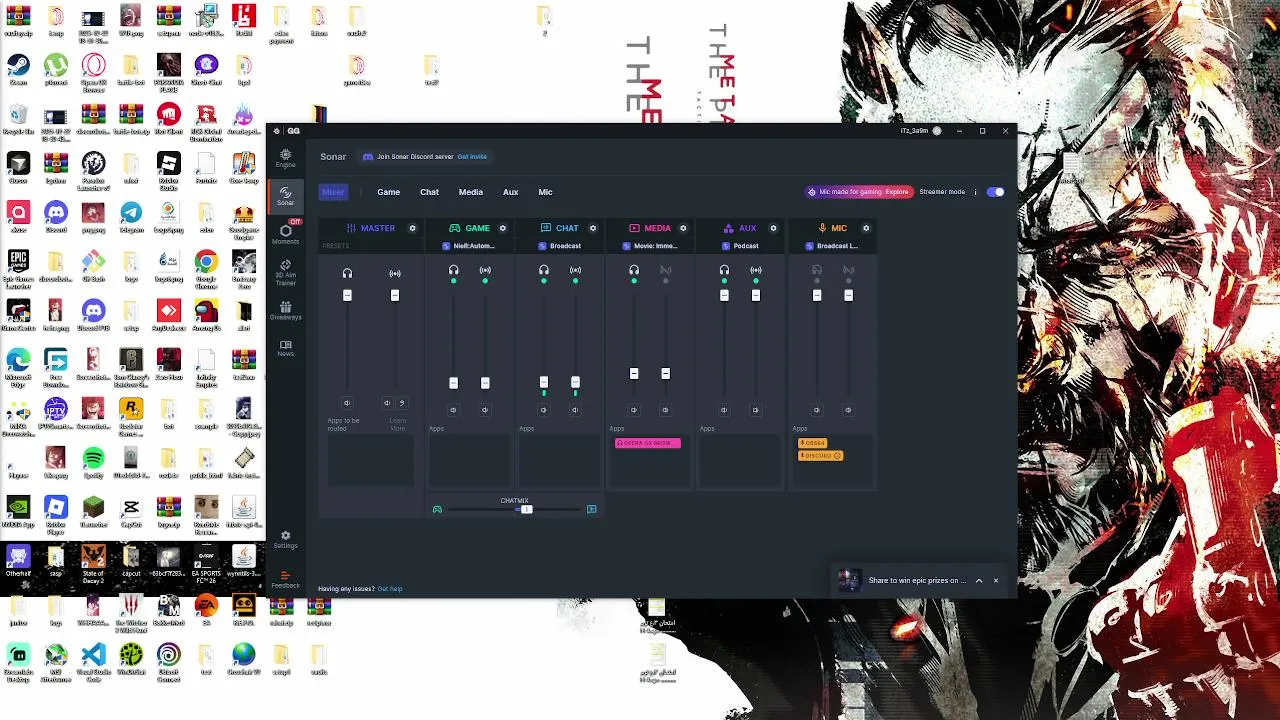Screen dimensions: 1280x720
Task: Open AUX channel Podcast preset dropdown
Action: [x=741, y=246]
